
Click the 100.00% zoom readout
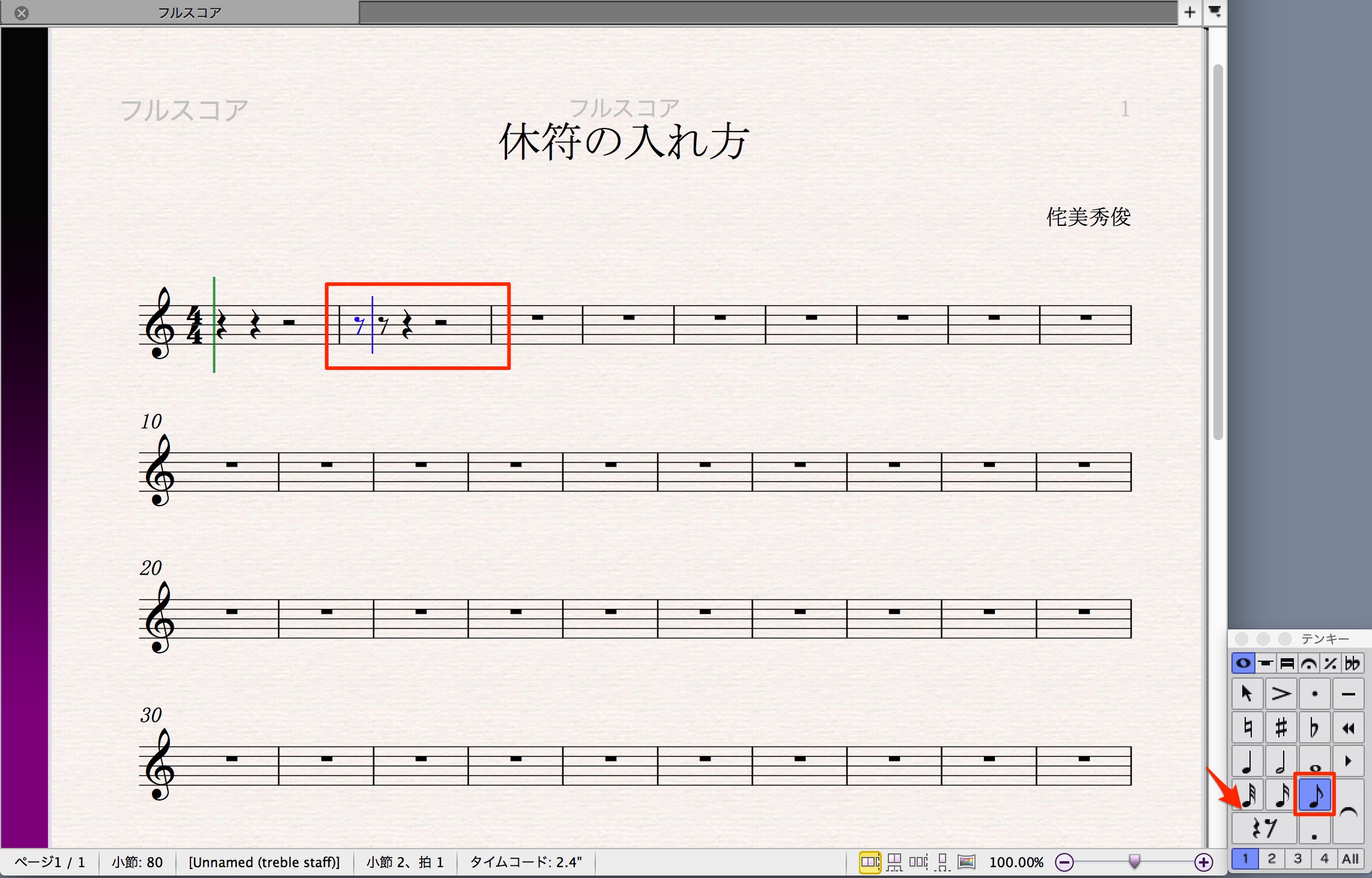[1016, 862]
